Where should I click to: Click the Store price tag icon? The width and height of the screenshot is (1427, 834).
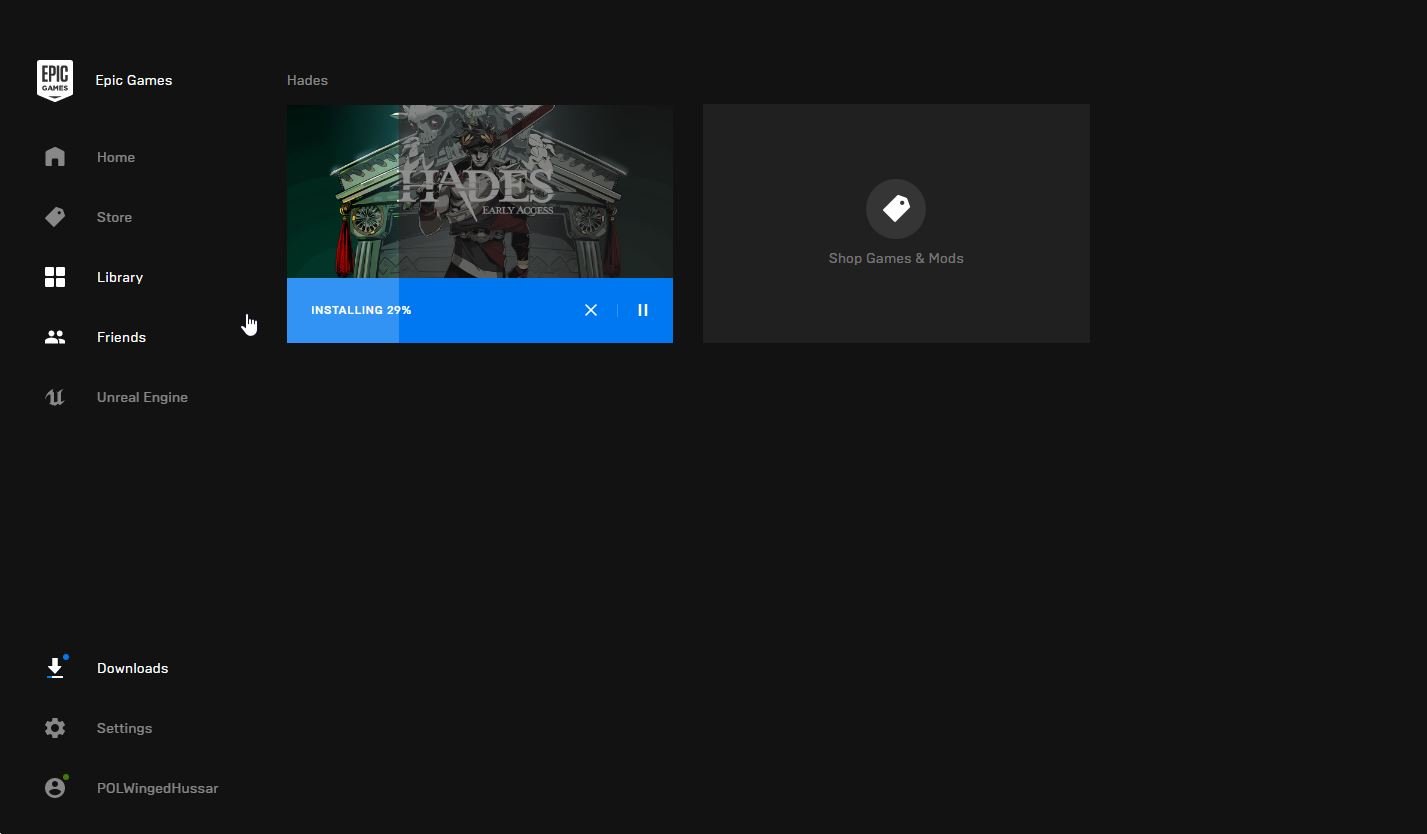tap(55, 217)
